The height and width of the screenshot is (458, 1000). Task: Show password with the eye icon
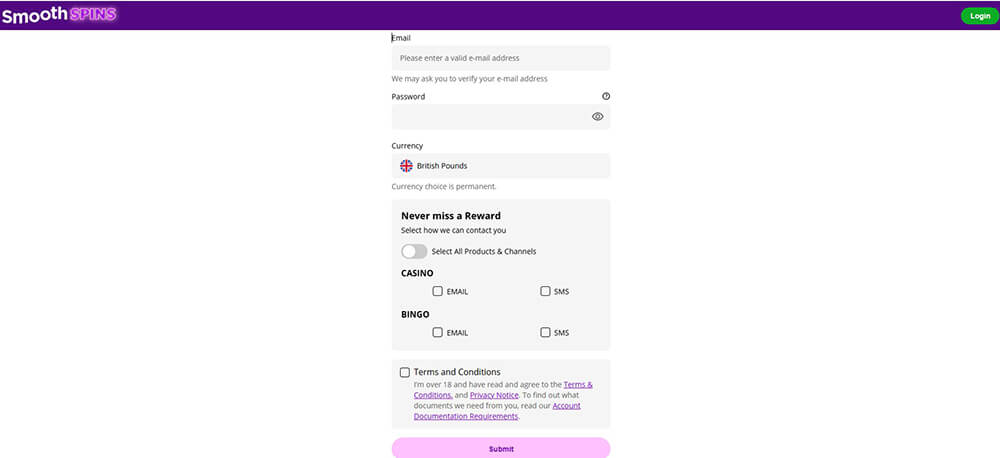click(x=598, y=117)
